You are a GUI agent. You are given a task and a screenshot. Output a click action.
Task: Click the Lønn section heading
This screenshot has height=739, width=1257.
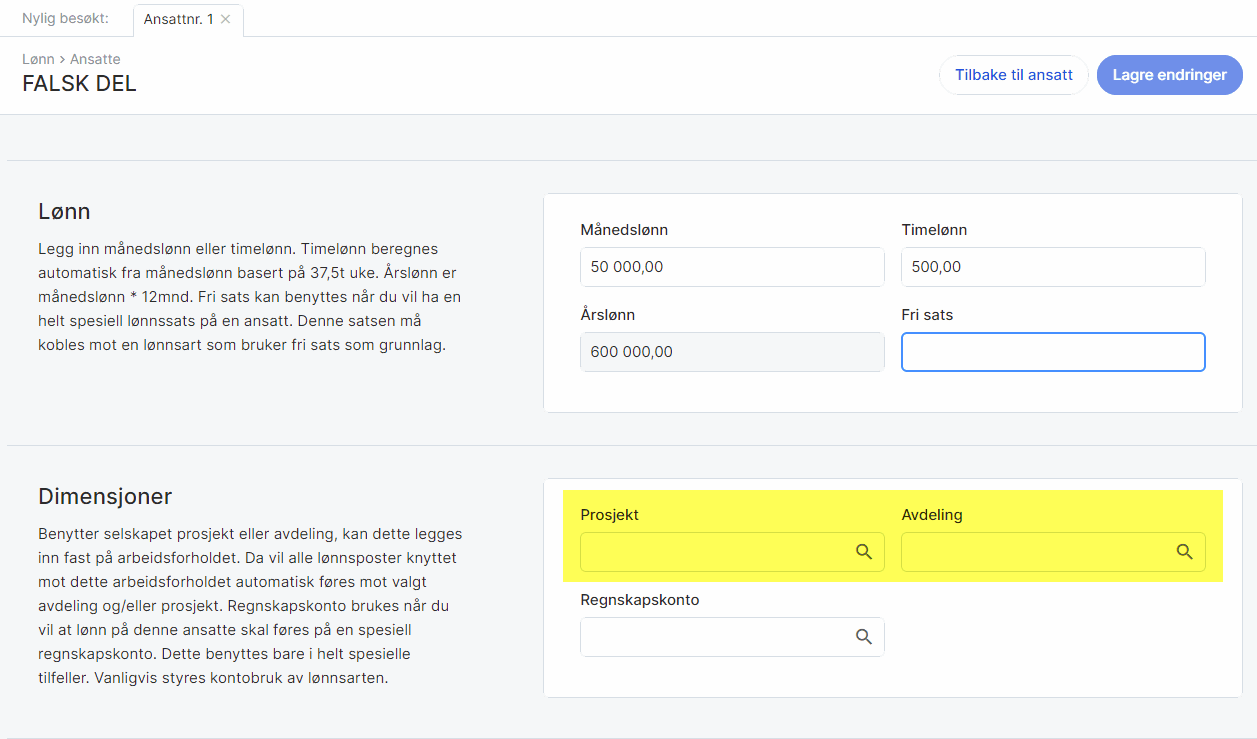[64, 211]
